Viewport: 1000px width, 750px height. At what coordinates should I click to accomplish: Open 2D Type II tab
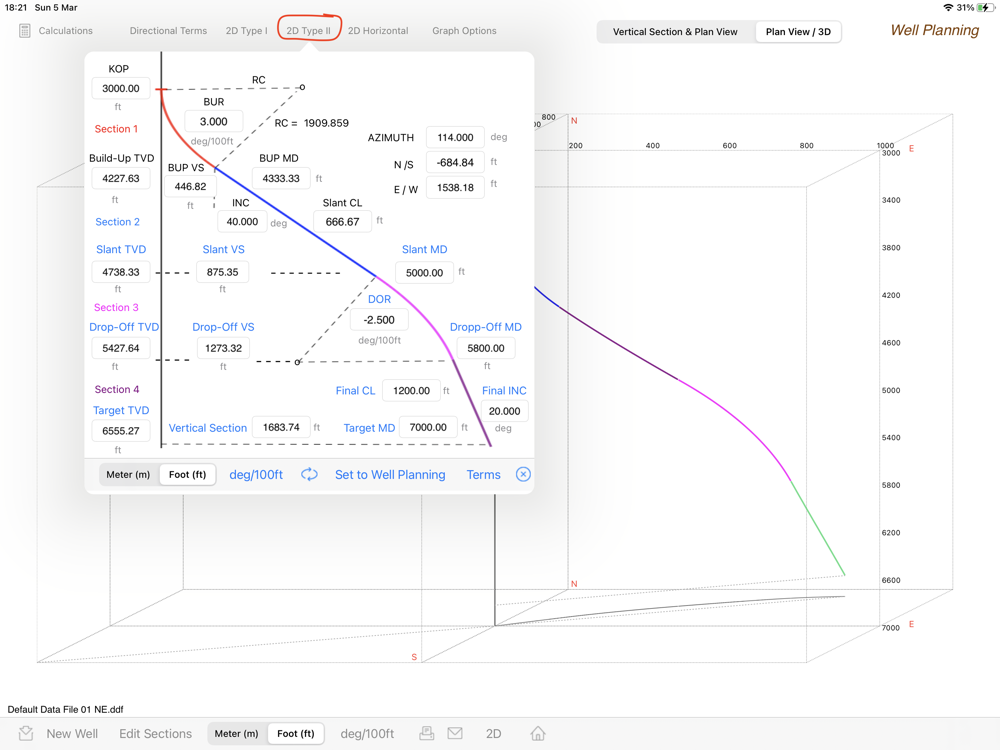pyautogui.click(x=309, y=31)
